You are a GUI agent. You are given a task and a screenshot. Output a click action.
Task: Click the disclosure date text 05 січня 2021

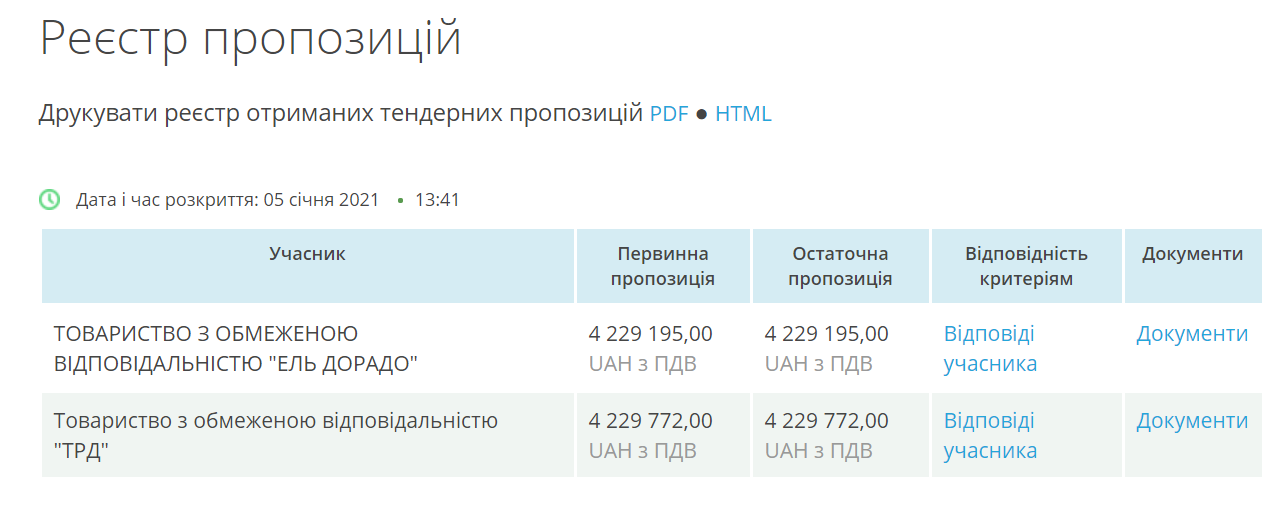click(x=321, y=200)
